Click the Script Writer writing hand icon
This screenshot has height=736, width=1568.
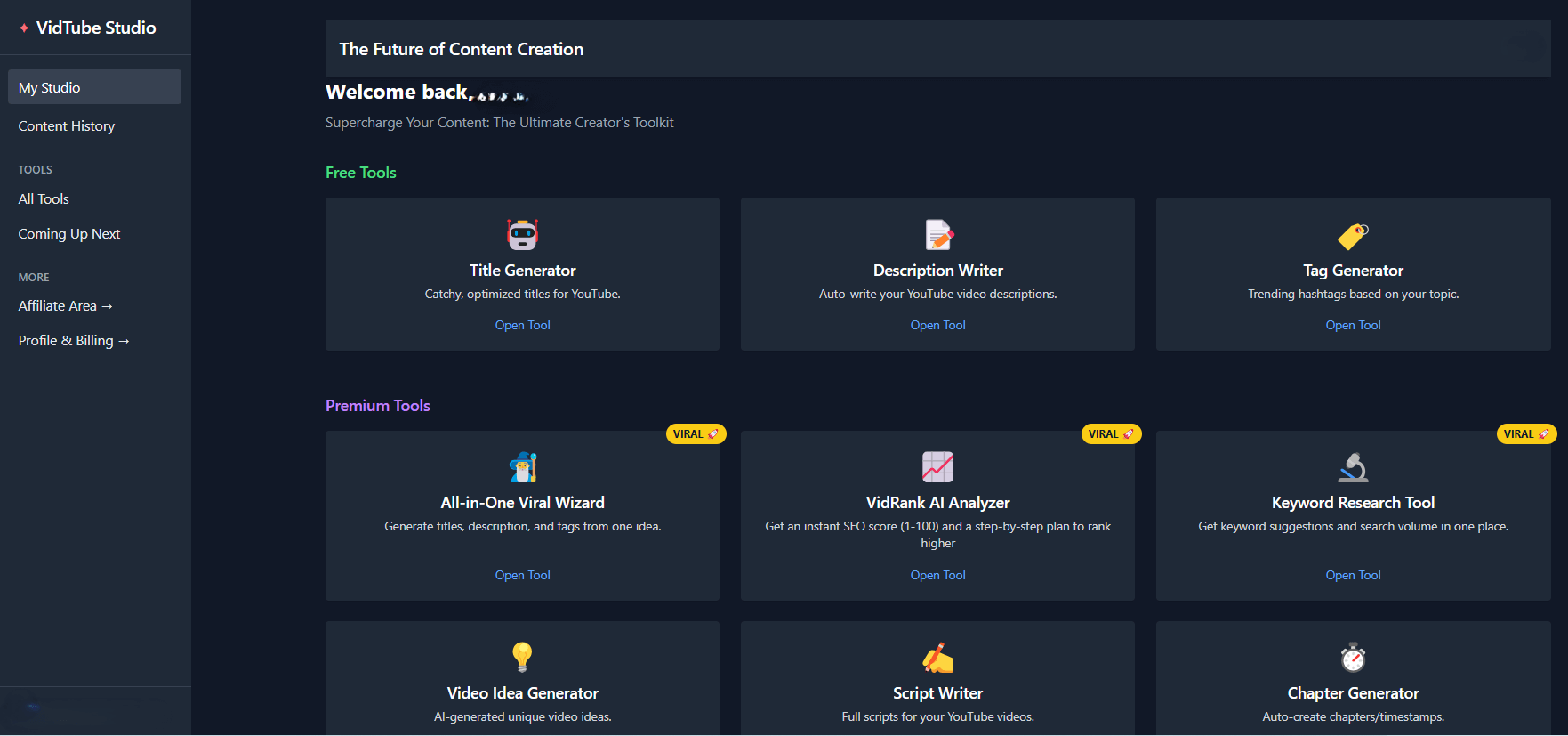[x=937, y=658]
